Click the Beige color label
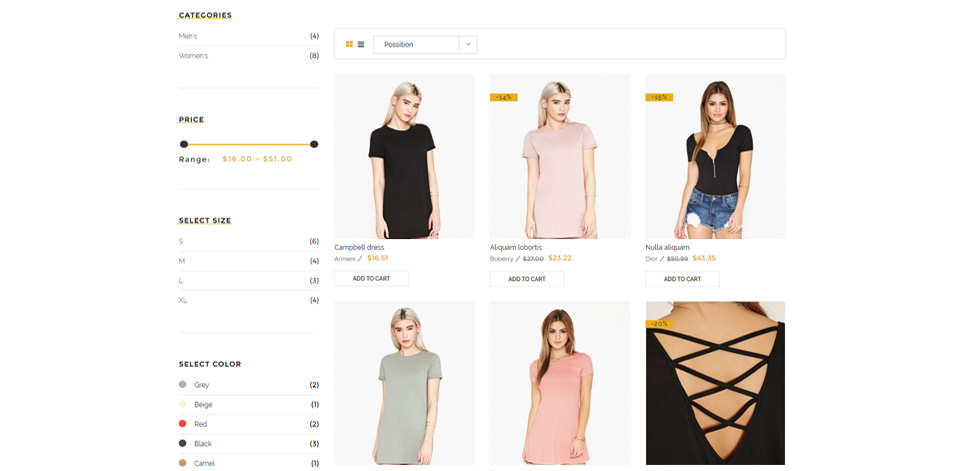 [203, 404]
